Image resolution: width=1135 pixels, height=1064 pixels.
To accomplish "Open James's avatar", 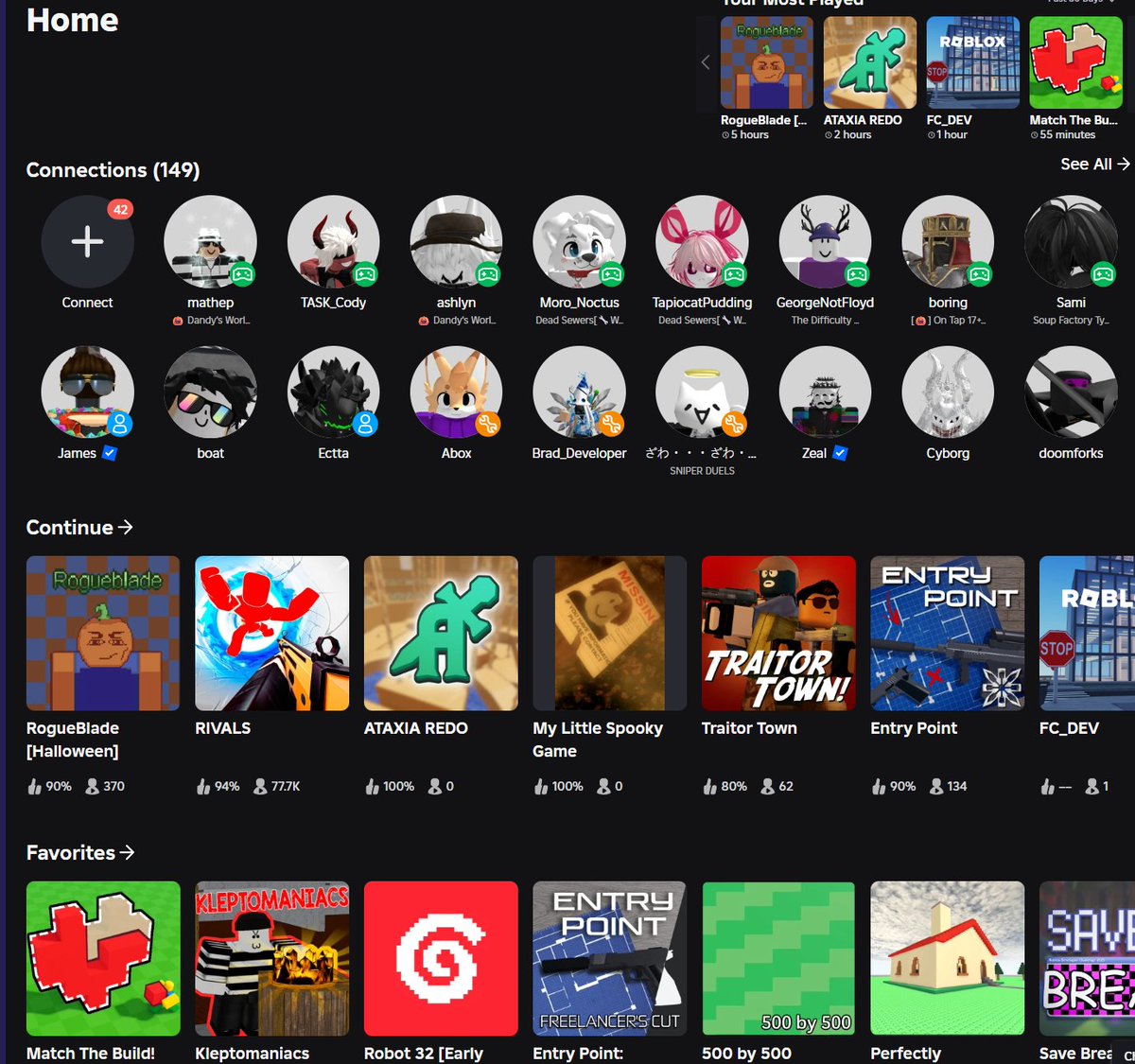I will (87, 392).
